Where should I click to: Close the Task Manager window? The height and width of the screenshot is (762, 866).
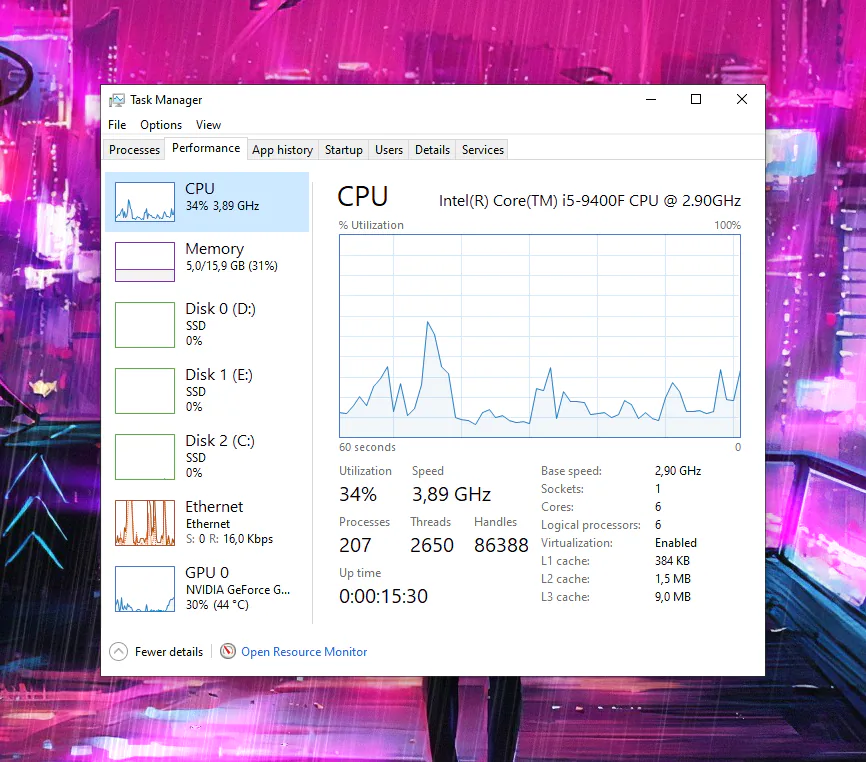[742, 99]
